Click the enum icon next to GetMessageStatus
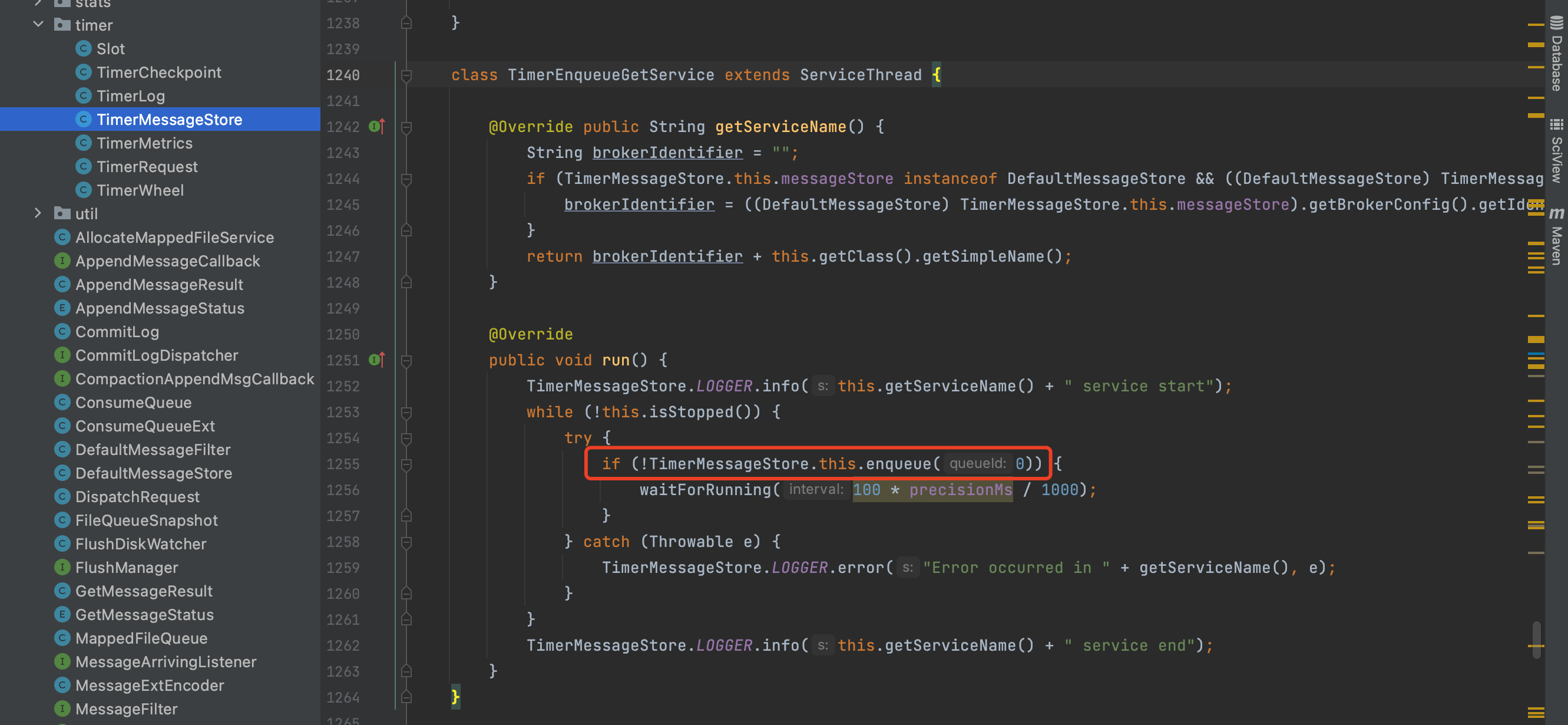This screenshot has width=1568, height=725. [x=62, y=614]
